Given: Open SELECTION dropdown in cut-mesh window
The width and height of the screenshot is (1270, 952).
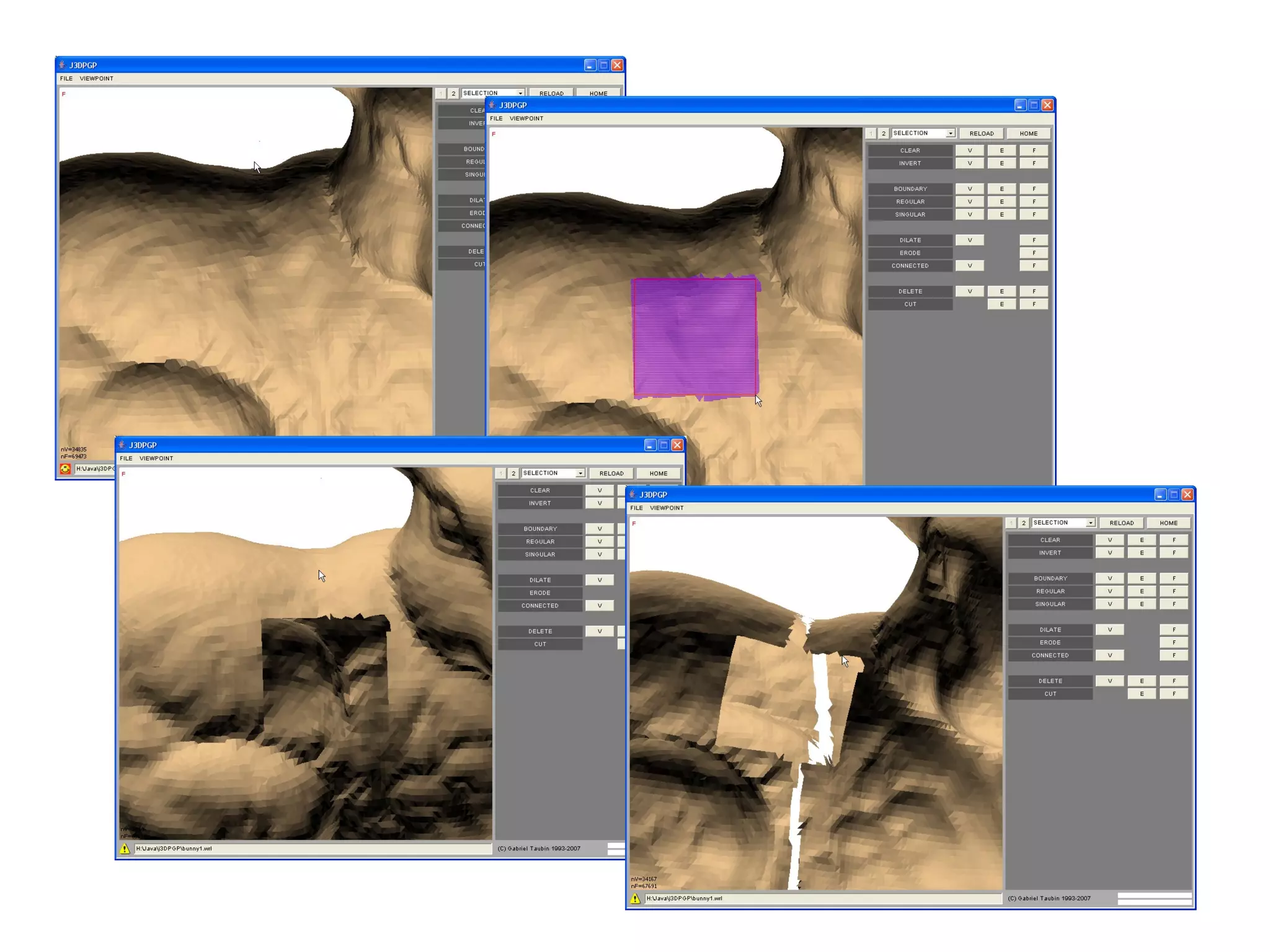Looking at the screenshot, I should pos(1063,523).
